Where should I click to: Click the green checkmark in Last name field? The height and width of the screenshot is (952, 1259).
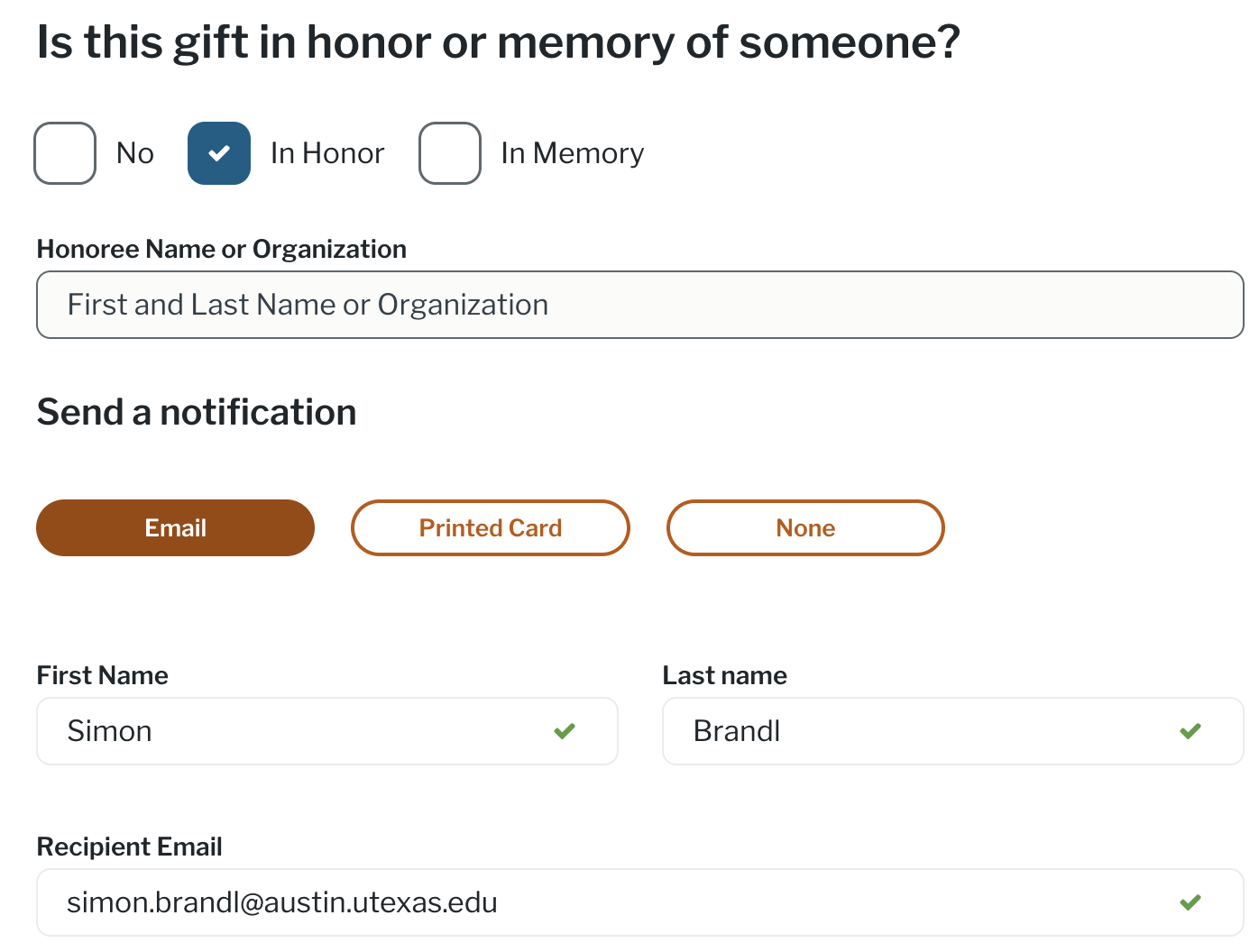pos(1190,731)
